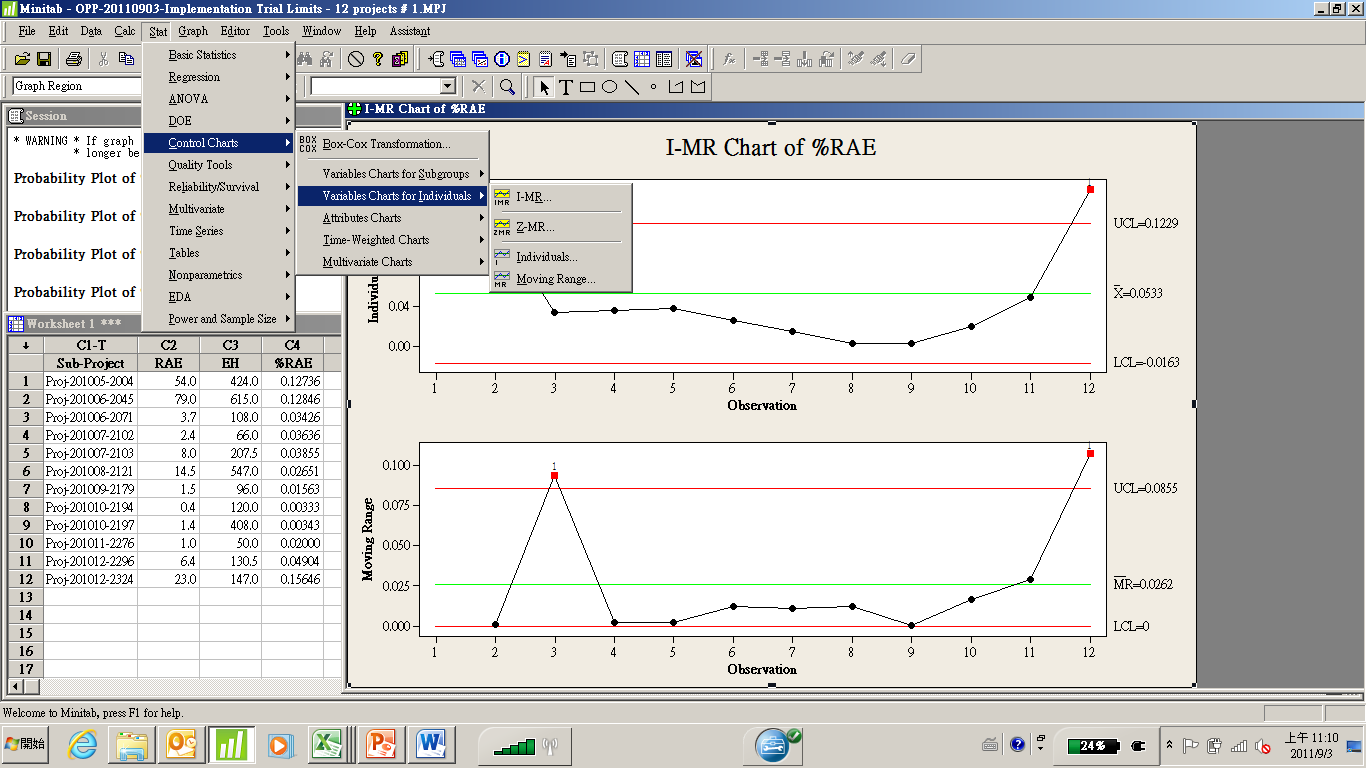The height and width of the screenshot is (768, 1366).
Task: Open the Graph menu
Action: pyautogui.click(x=193, y=31)
